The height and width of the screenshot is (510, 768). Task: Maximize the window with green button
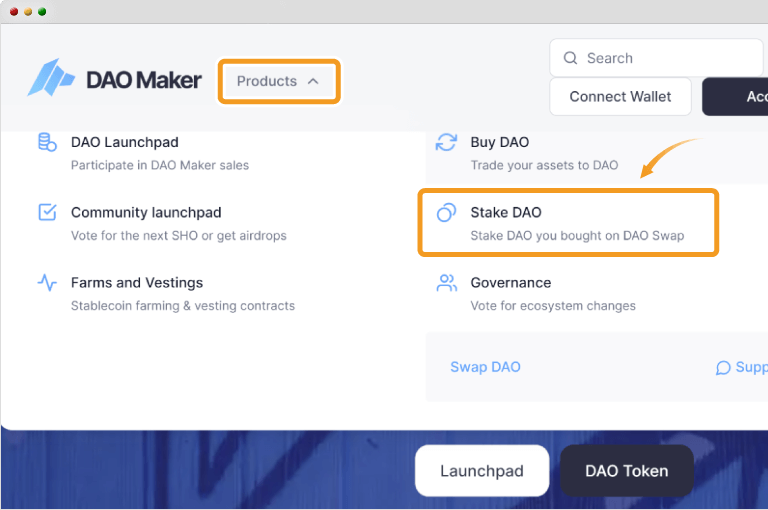click(42, 12)
